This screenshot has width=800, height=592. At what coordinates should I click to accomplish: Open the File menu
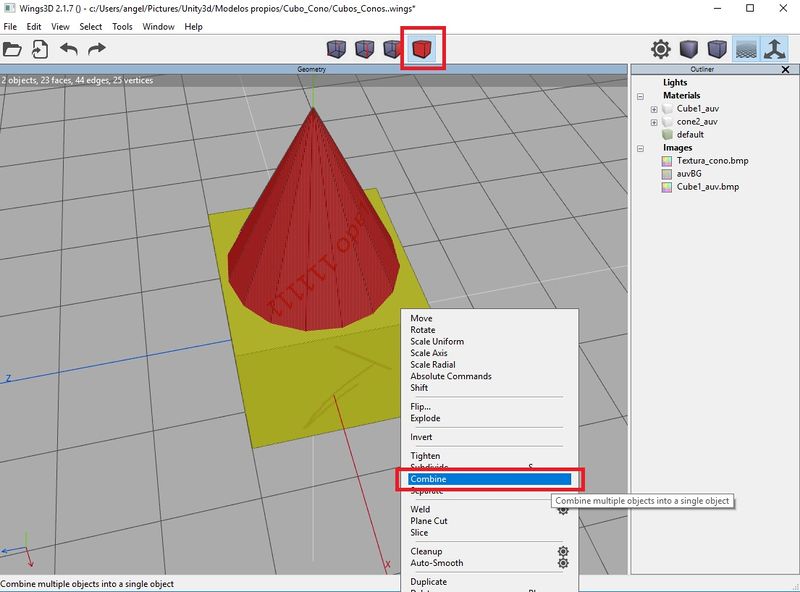10,27
